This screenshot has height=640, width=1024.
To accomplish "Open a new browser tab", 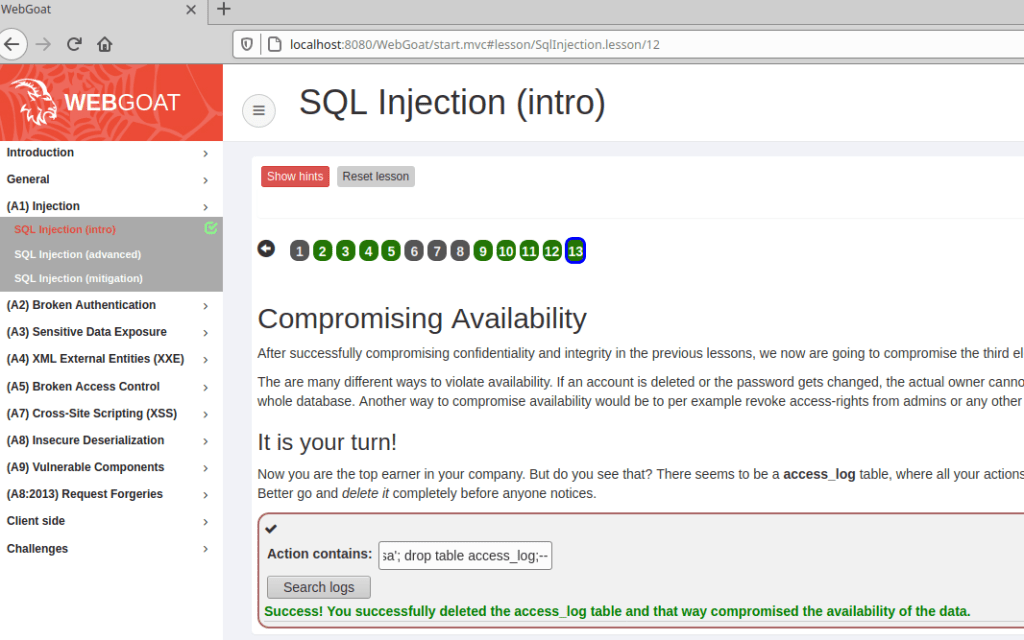I will pos(224,9).
